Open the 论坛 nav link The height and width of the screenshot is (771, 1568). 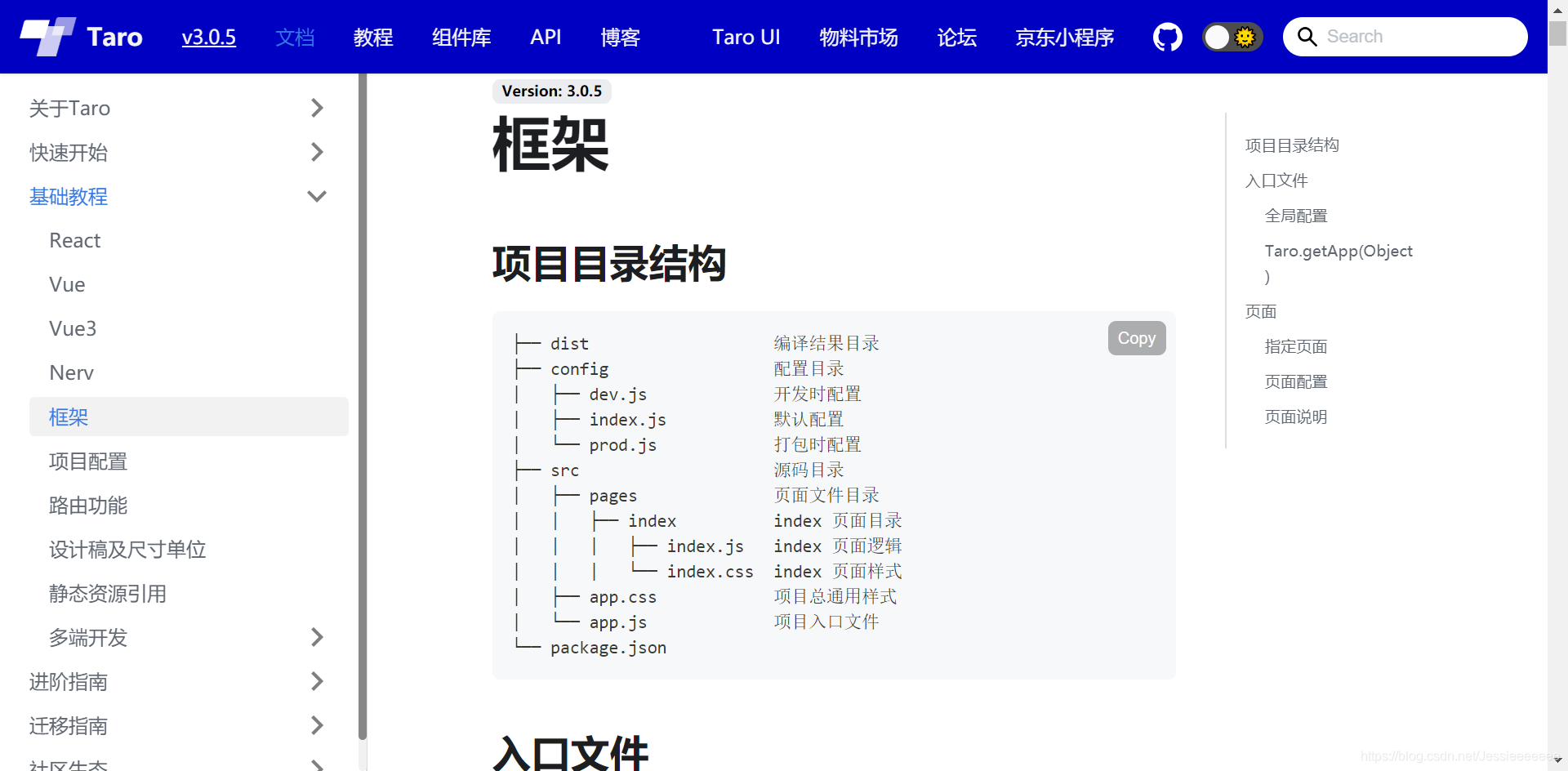coord(957,37)
